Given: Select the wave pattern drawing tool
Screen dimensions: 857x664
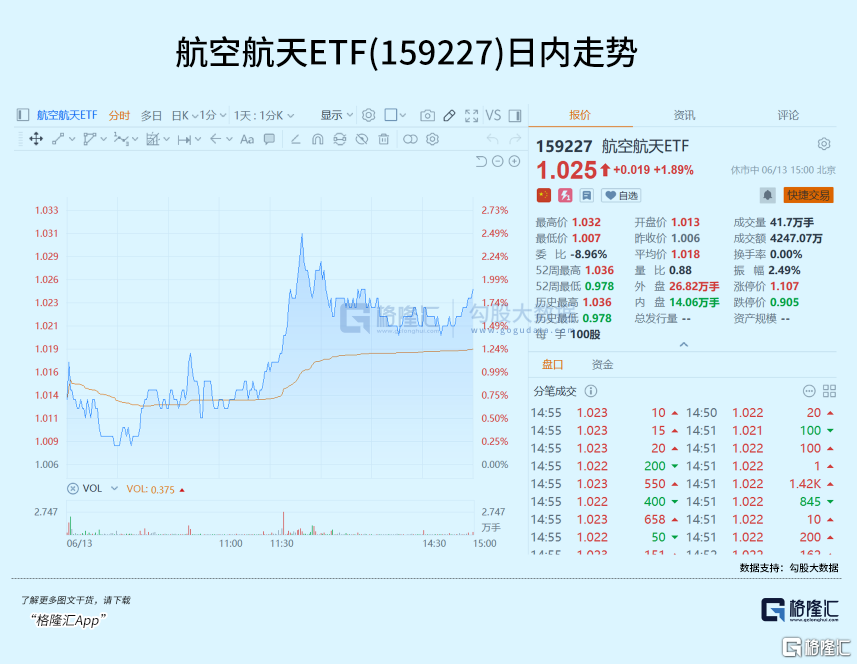Looking at the screenshot, I should coord(121,139).
